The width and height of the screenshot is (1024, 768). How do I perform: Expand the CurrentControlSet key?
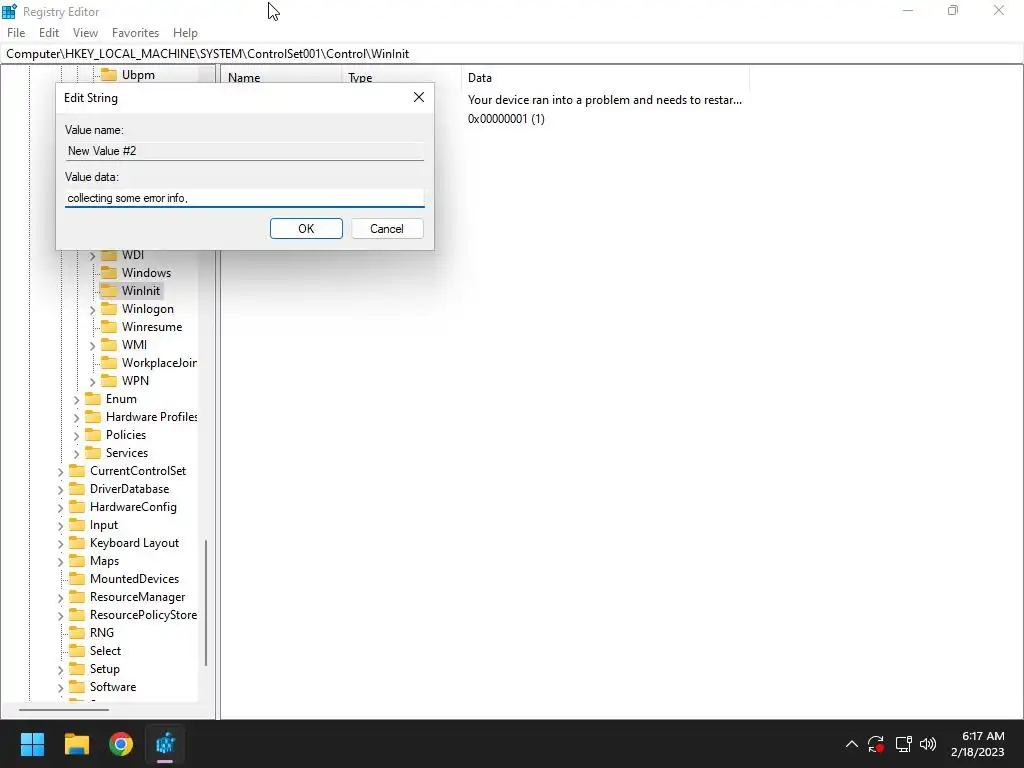click(60, 472)
